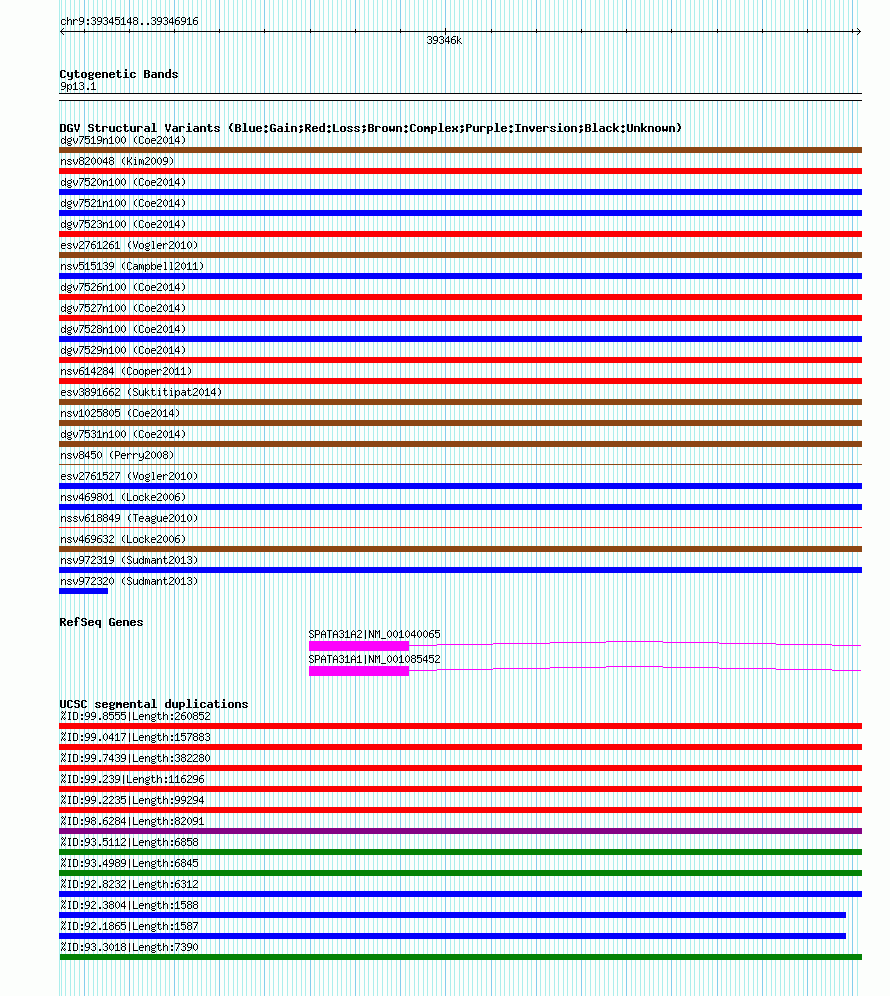Open nssv618849 (Teague2010) variant
Image resolution: width=890 pixels, height=996 pixels.
(129, 518)
